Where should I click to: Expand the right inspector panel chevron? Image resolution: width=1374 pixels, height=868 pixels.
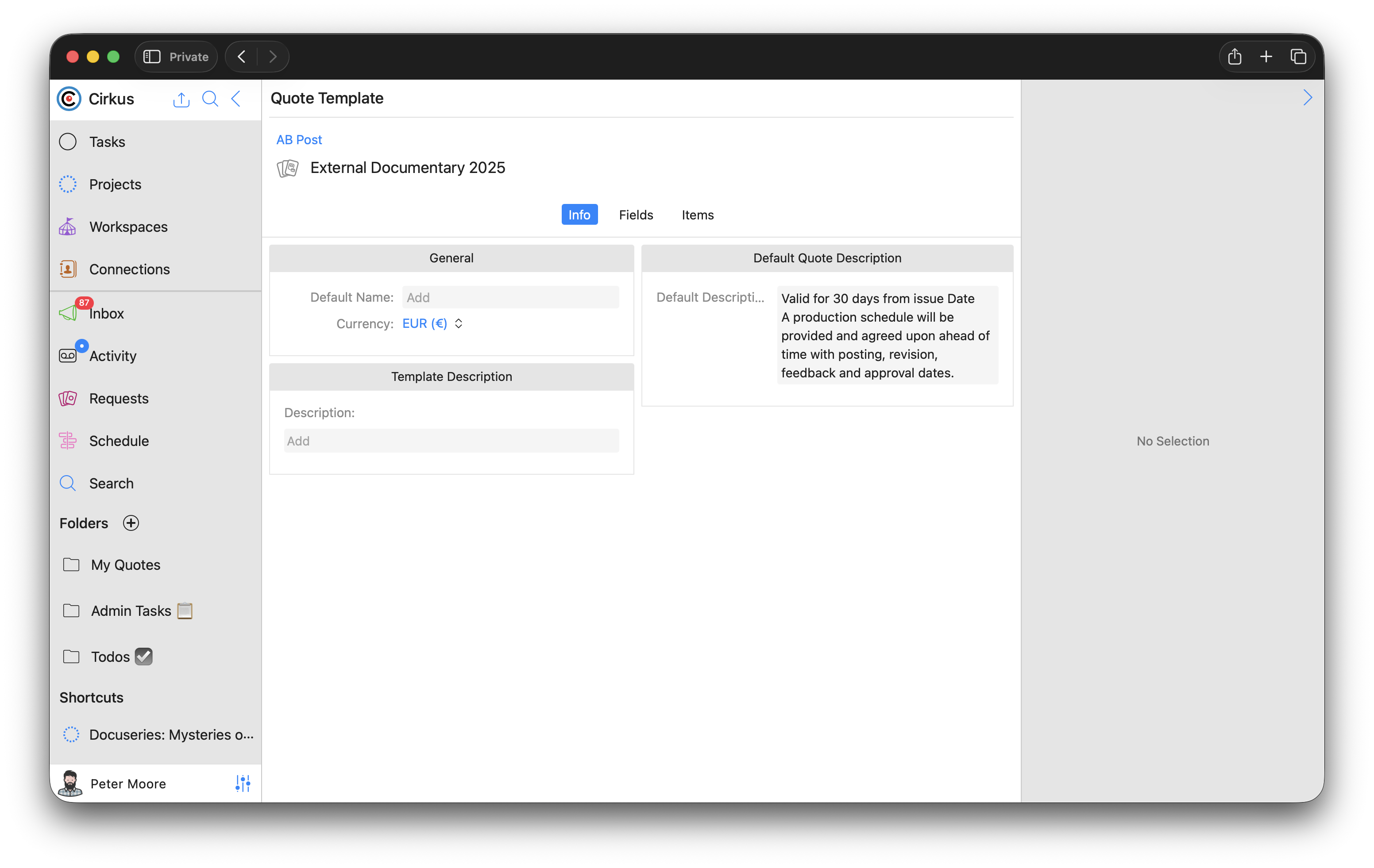coord(1307,98)
